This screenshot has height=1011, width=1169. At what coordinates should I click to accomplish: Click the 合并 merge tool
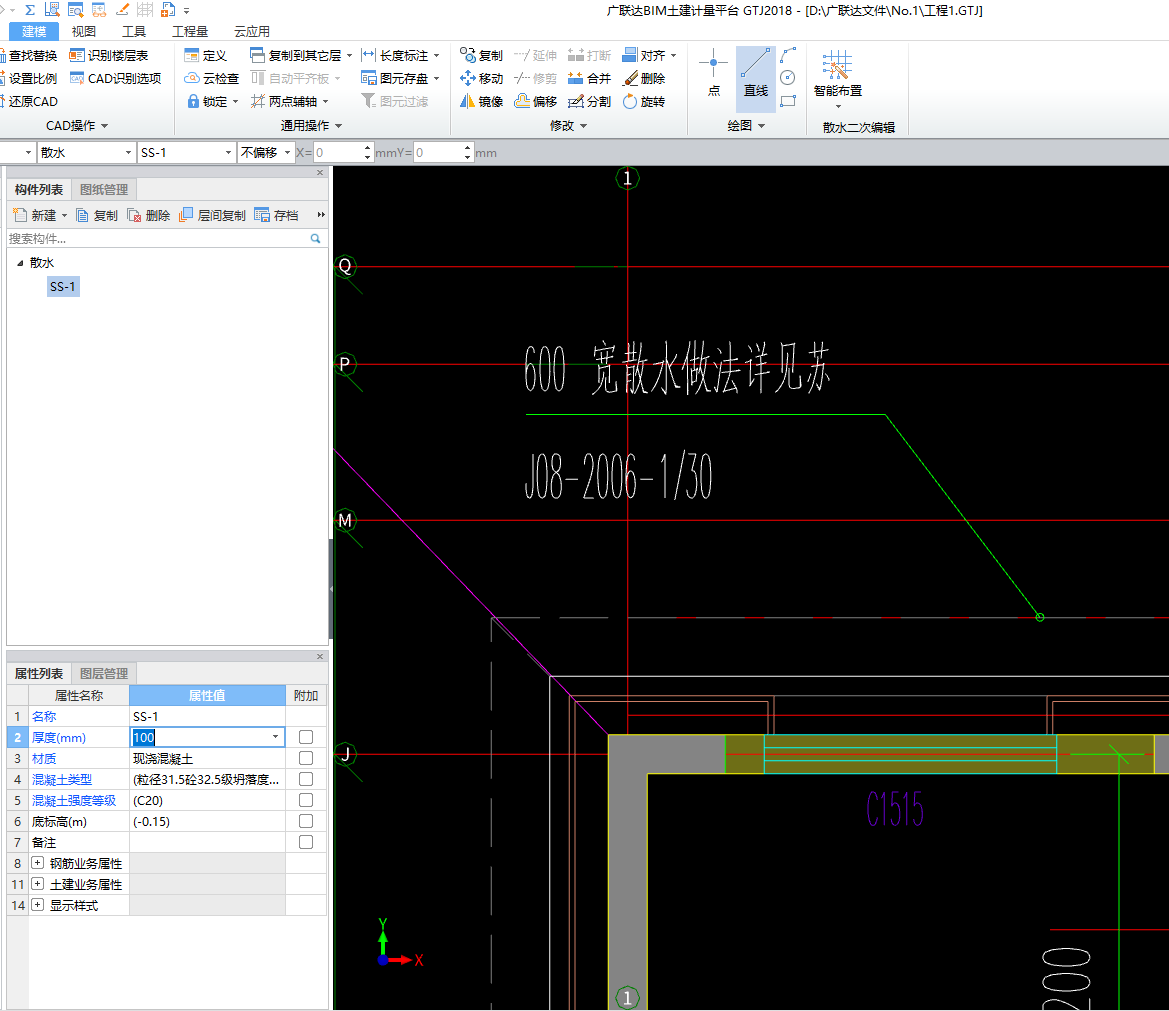coord(589,78)
